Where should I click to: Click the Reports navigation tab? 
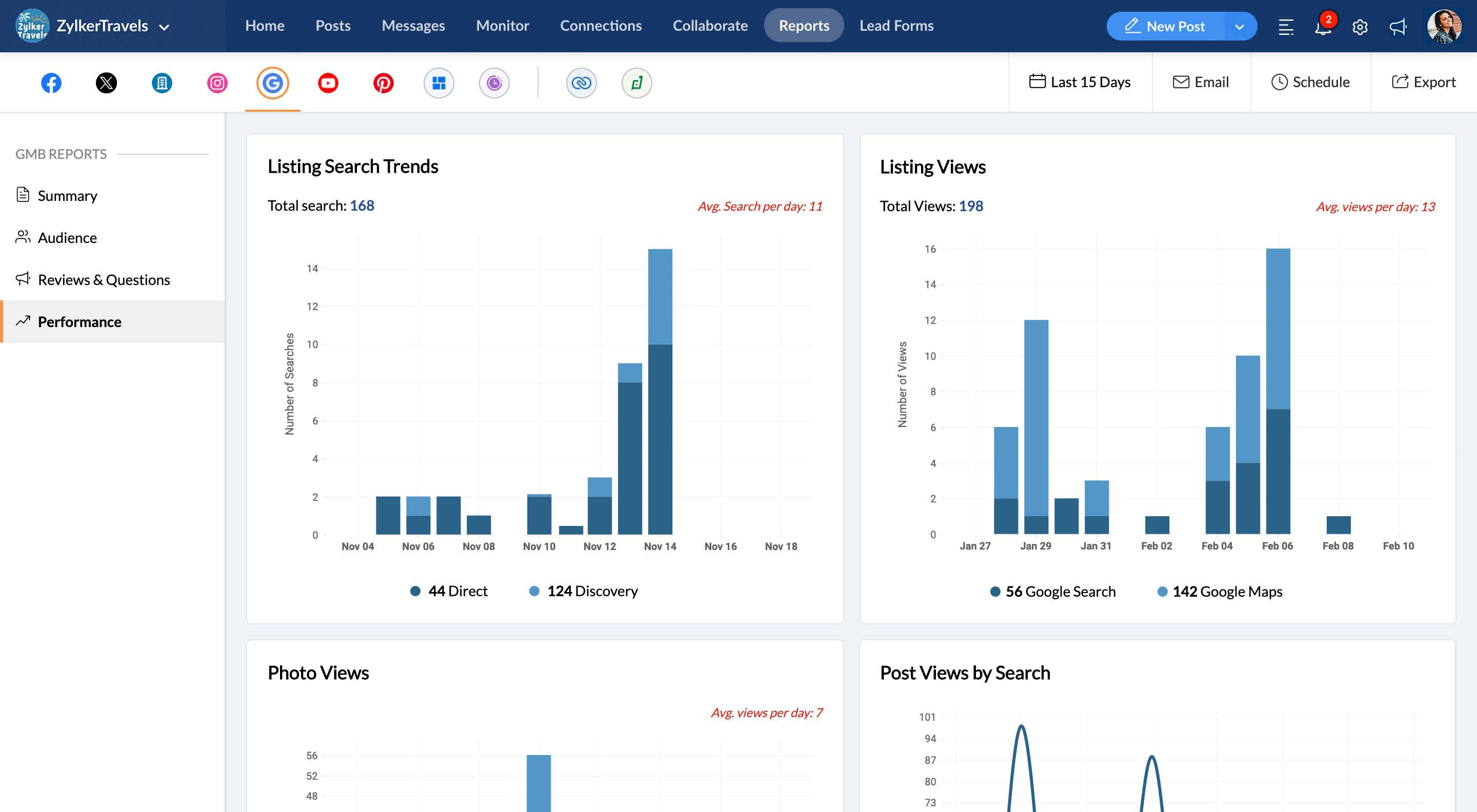coord(805,26)
